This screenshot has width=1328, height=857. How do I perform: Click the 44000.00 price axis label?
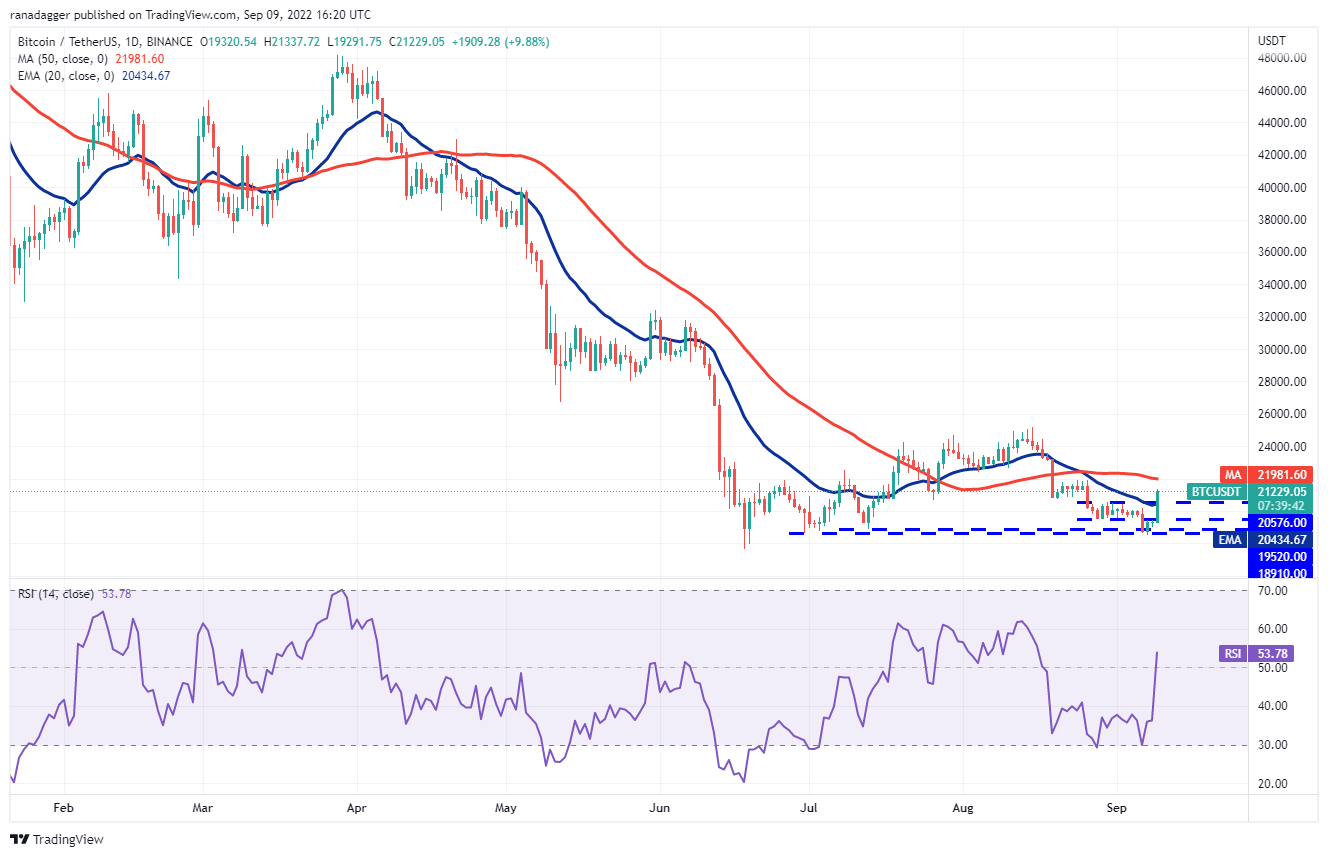pyautogui.click(x=1280, y=123)
